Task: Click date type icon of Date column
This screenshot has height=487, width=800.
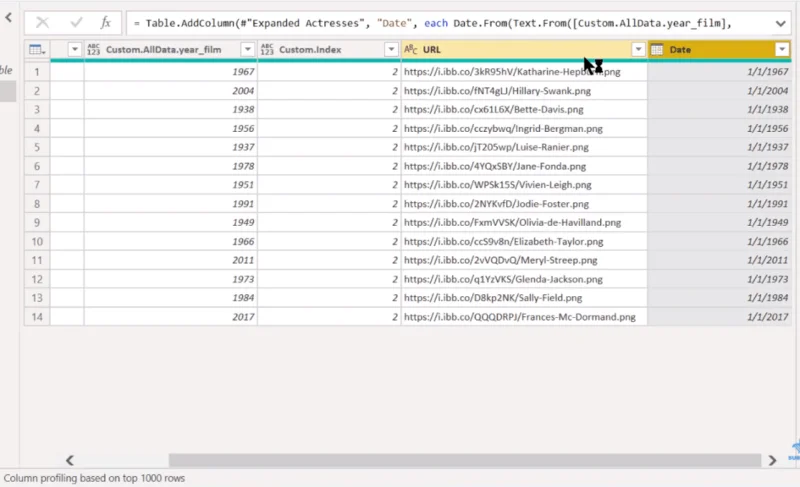Action: click(657, 49)
